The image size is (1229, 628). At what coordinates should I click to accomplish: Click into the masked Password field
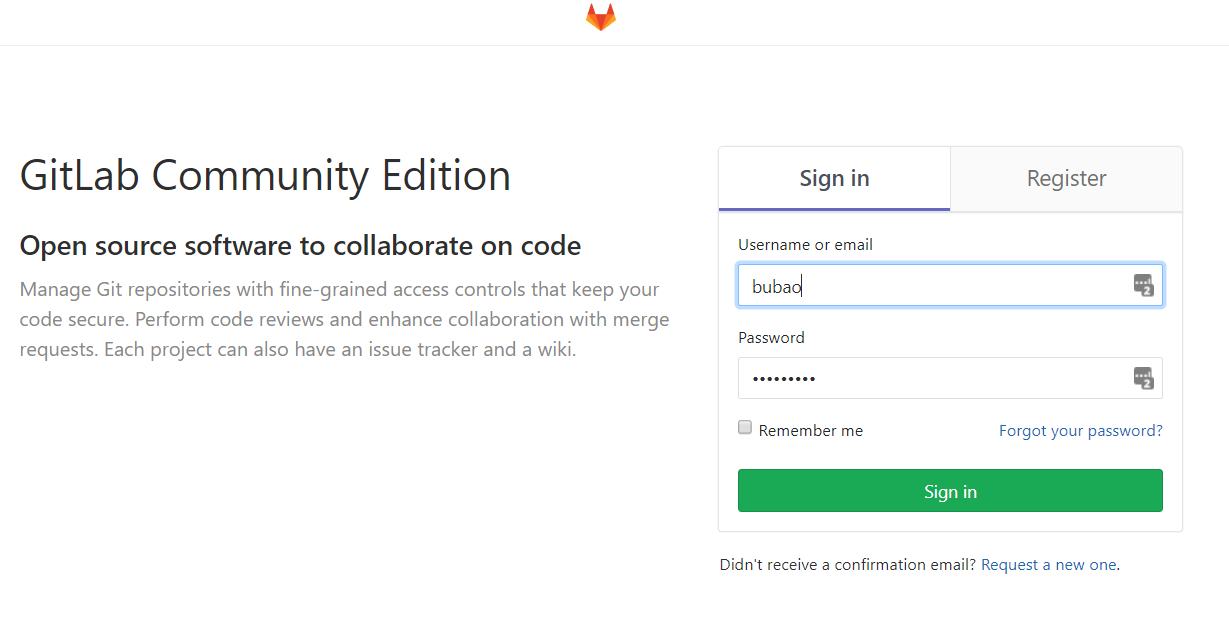coord(930,378)
